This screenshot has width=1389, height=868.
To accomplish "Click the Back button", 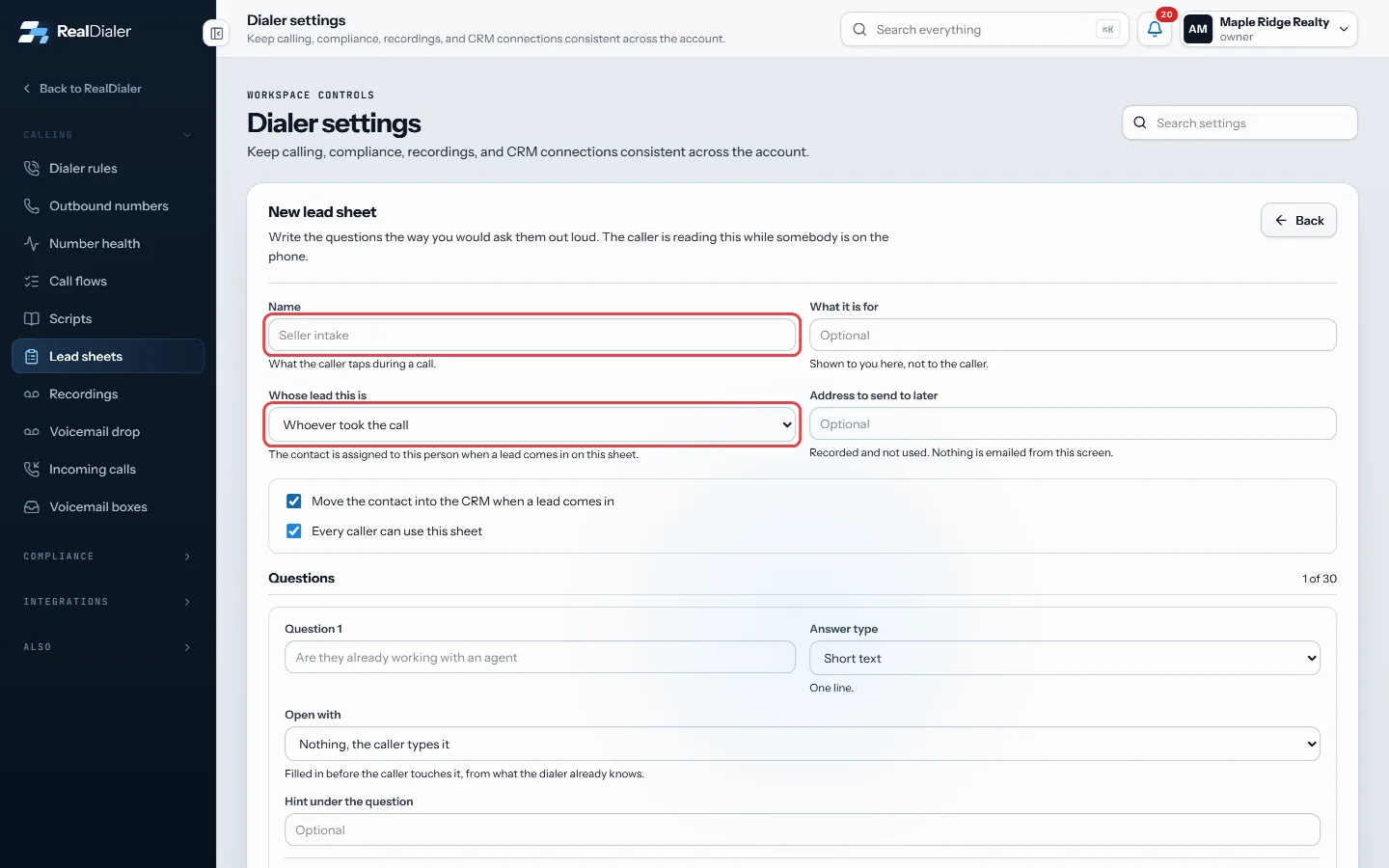I will point(1298,220).
